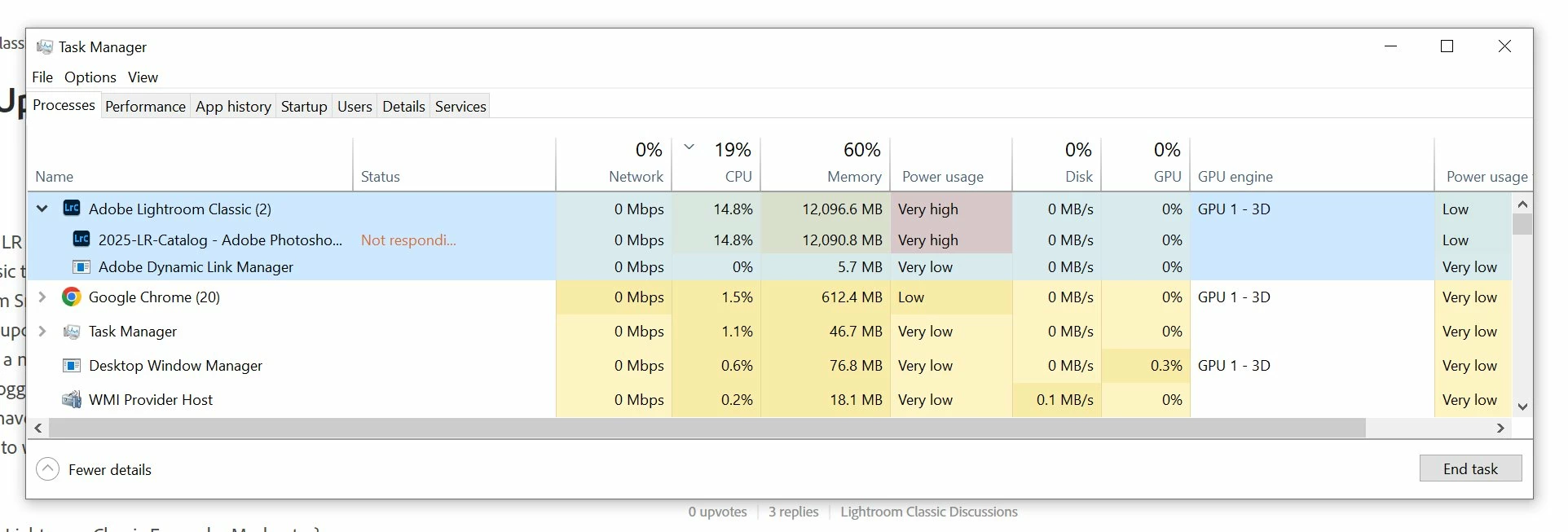This screenshot has width=1568, height=532.
Task: Select the WMI Provider Host row
Action: point(770,399)
